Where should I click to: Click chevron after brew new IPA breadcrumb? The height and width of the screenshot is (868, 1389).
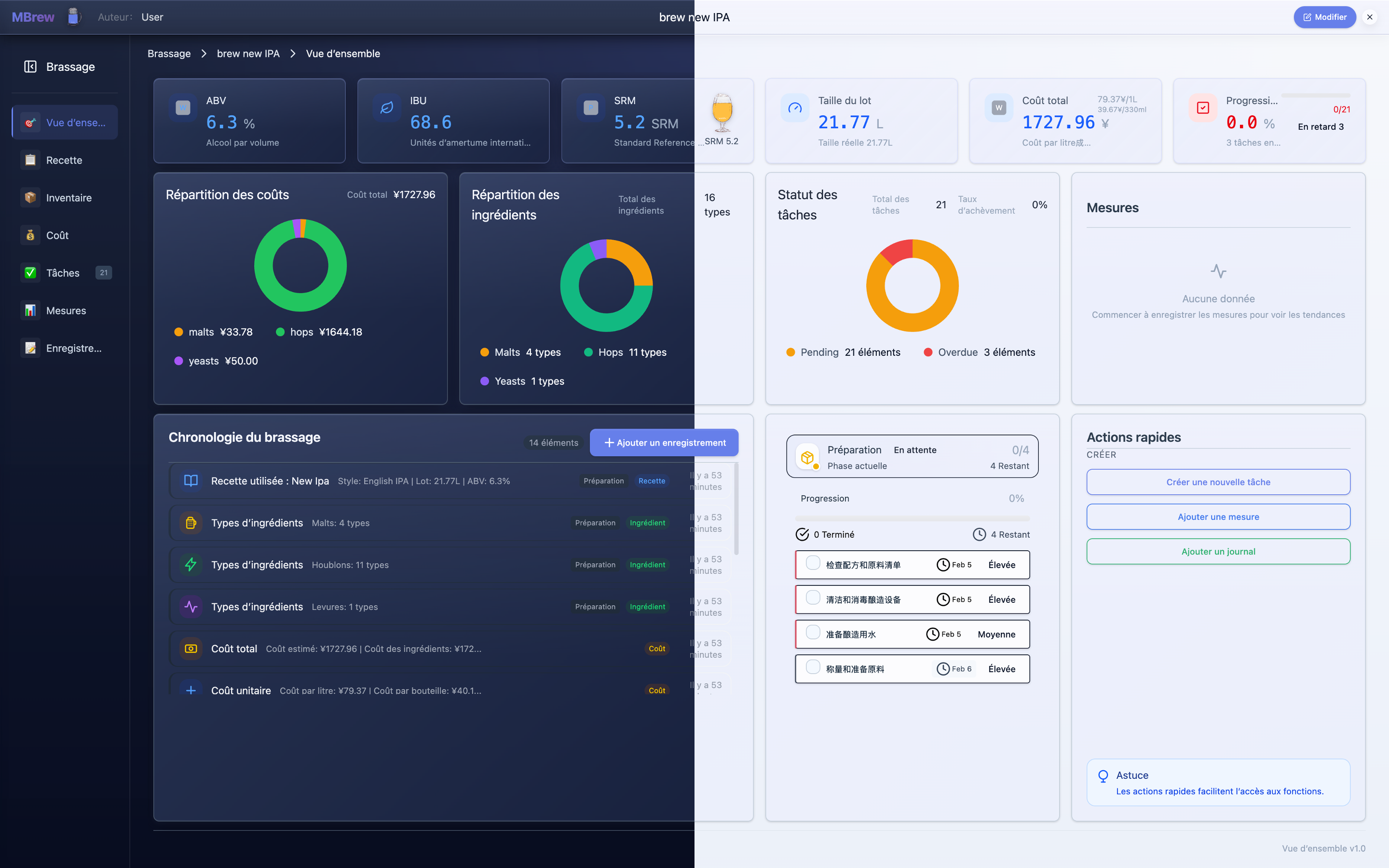tap(293, 54)
